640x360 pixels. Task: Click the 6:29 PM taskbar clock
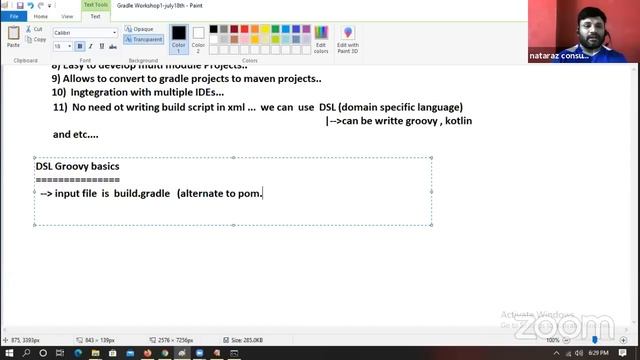[599, 353]
